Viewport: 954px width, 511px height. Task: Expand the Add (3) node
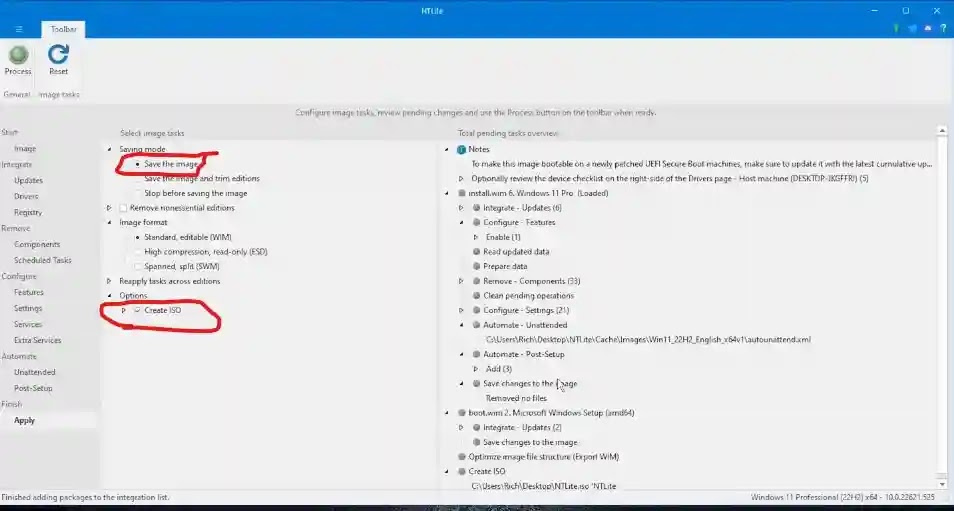pos(476,369)
